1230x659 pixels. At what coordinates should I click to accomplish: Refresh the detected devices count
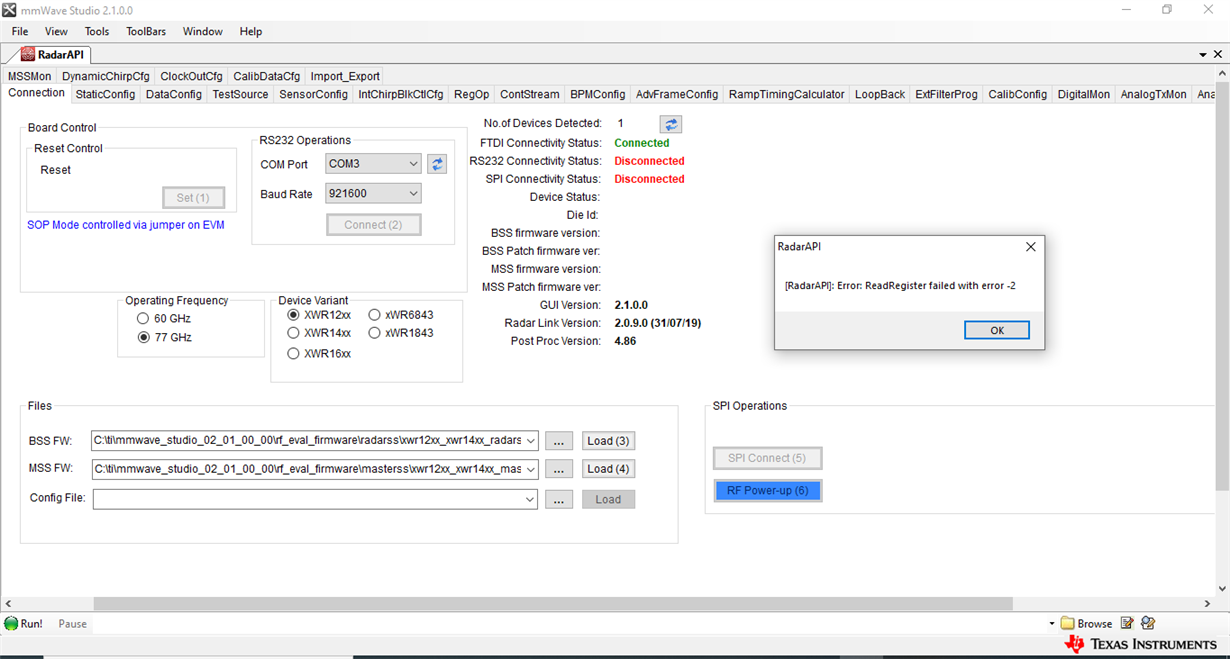pos(670,124)
